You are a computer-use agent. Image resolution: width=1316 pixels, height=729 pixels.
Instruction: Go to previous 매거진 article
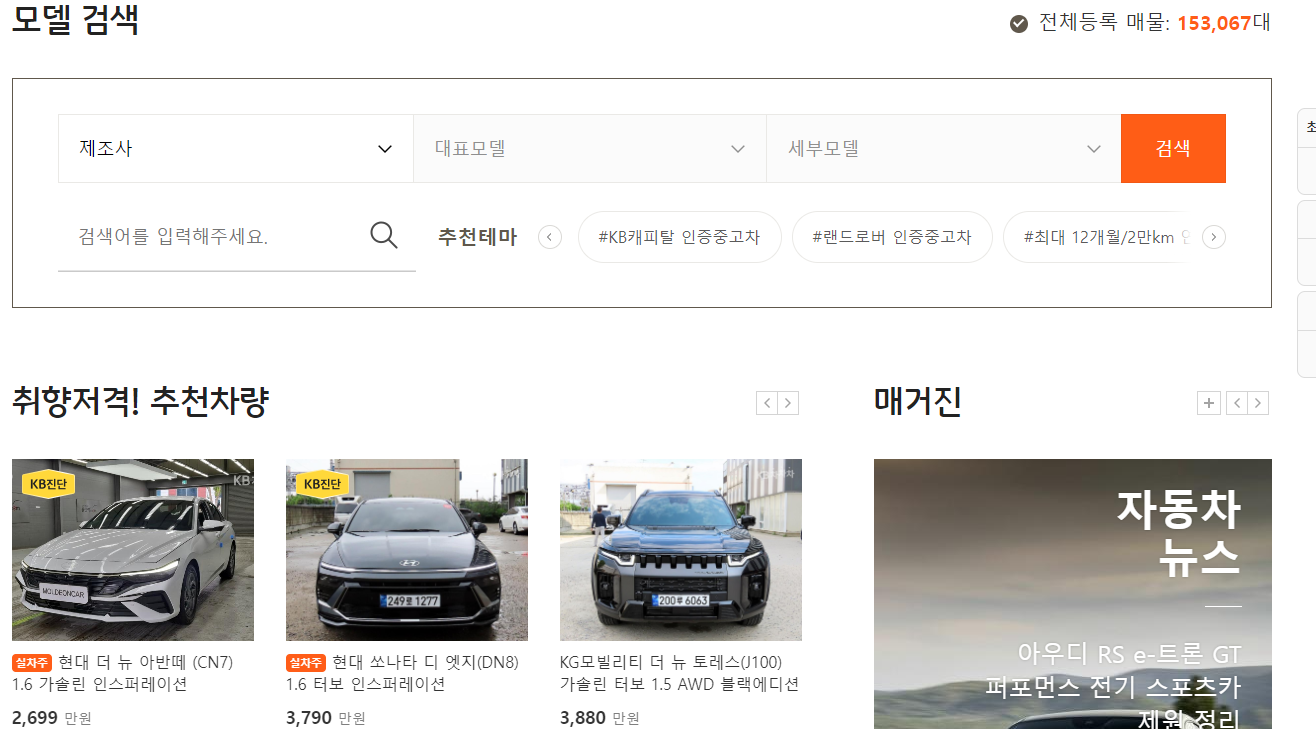(x=1237, y=403)
